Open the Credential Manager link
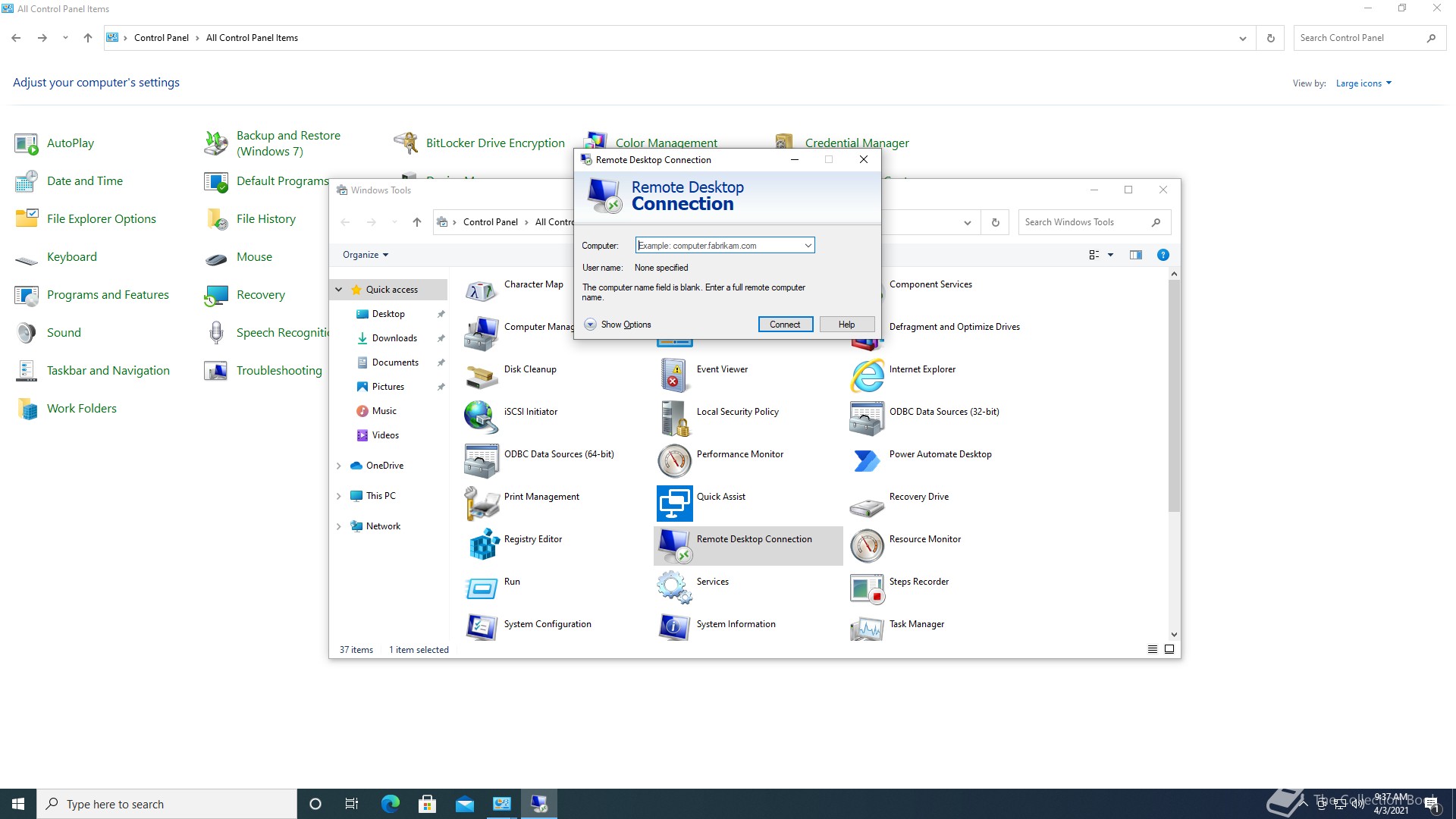 click(x=857, y=143)
